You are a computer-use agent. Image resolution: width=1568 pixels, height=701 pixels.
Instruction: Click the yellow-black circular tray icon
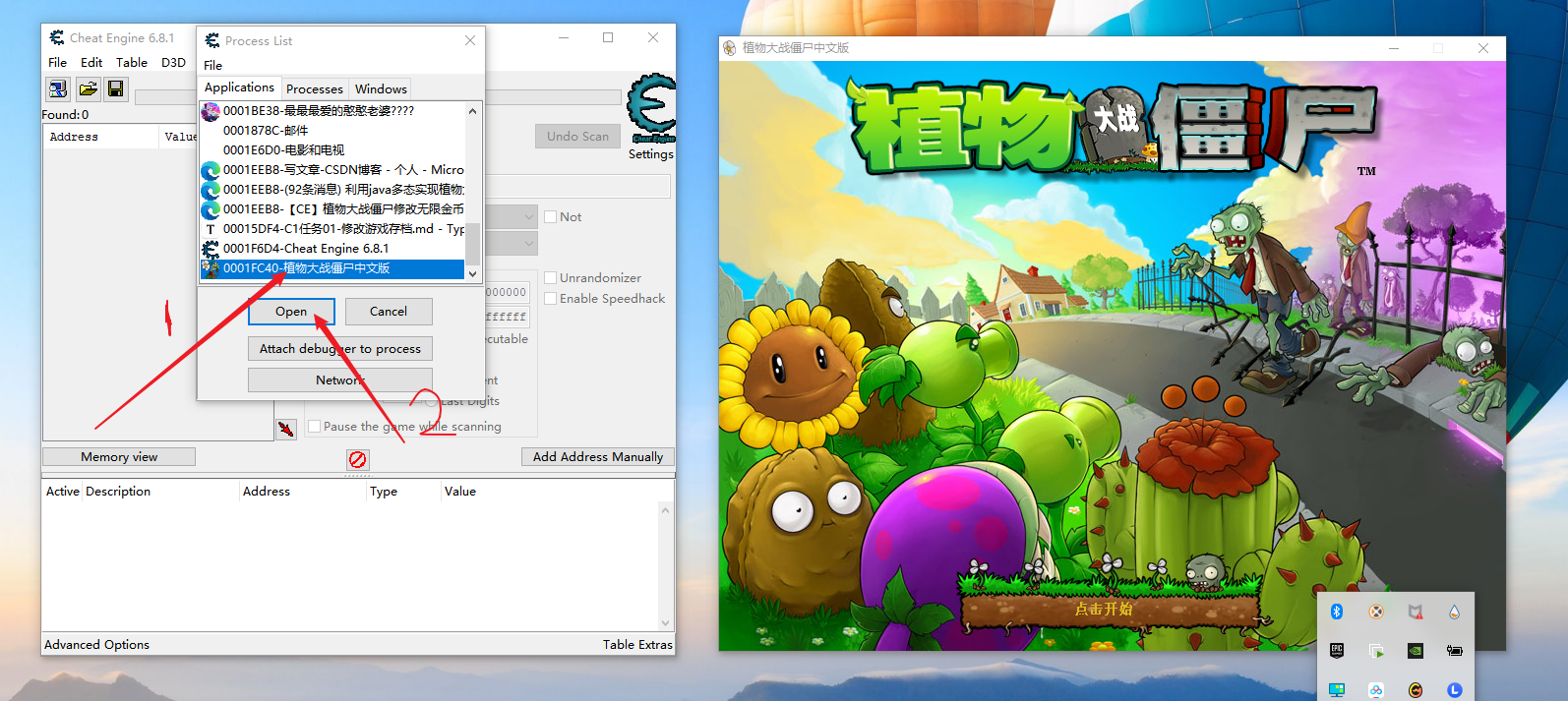click(1416, 690)
